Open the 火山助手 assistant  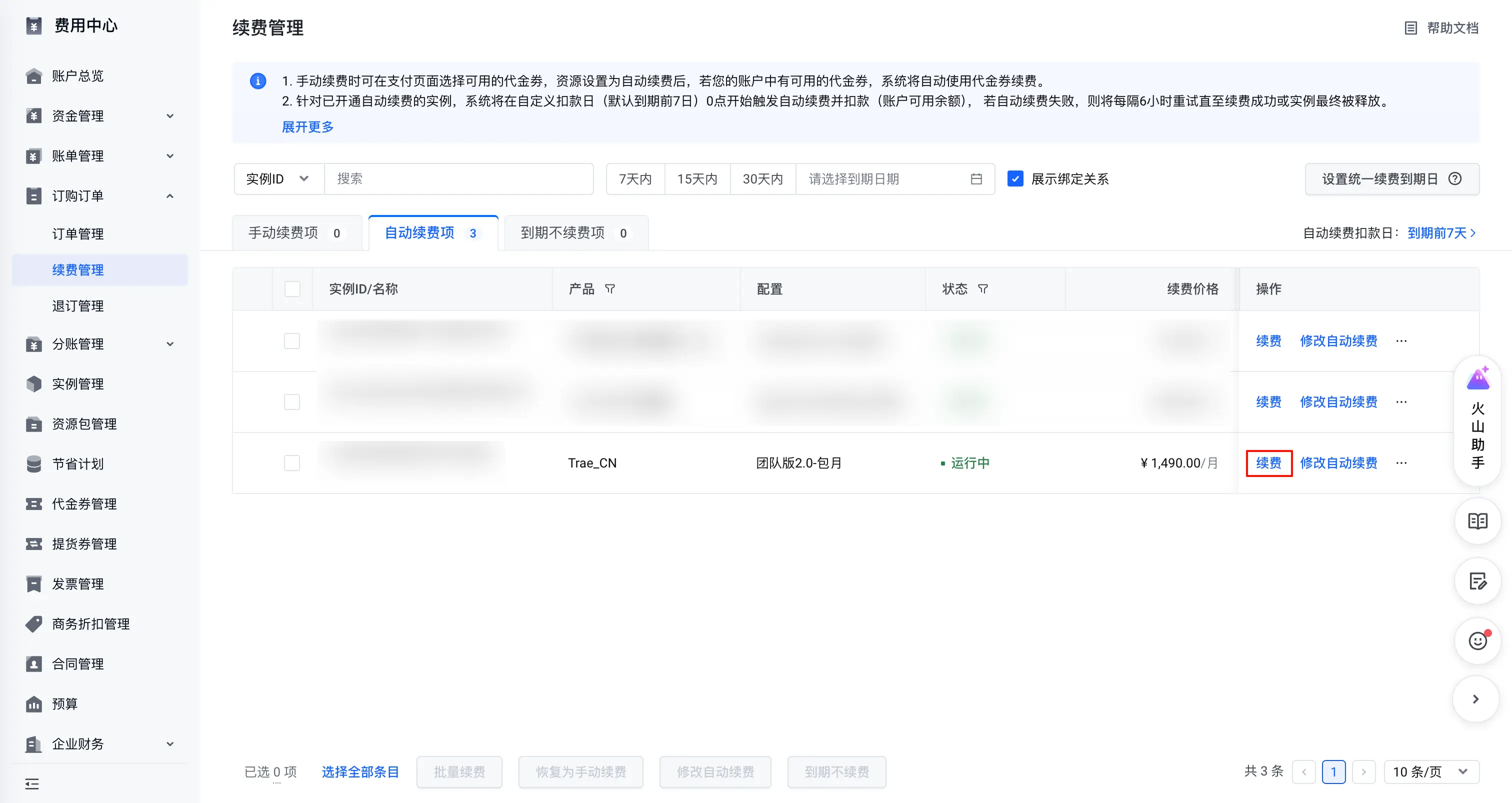click(1478, 420)
